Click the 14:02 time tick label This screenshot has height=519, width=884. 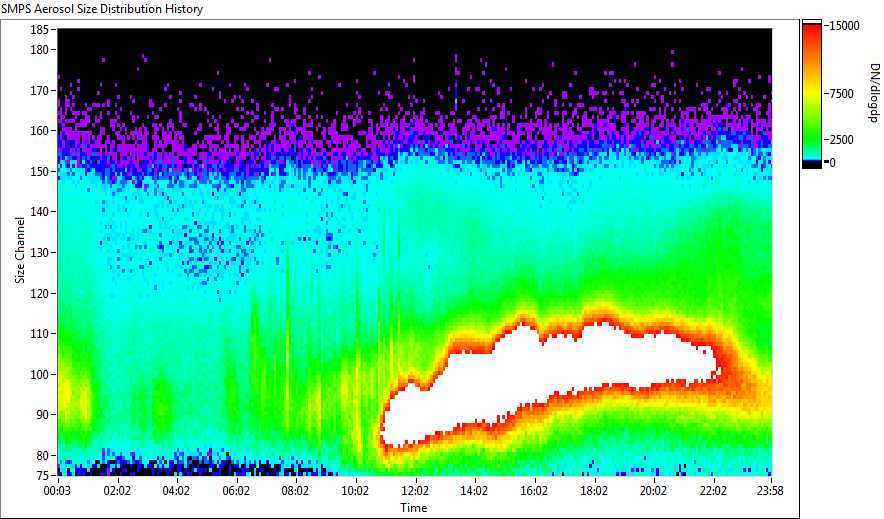[x=474, y=491]
